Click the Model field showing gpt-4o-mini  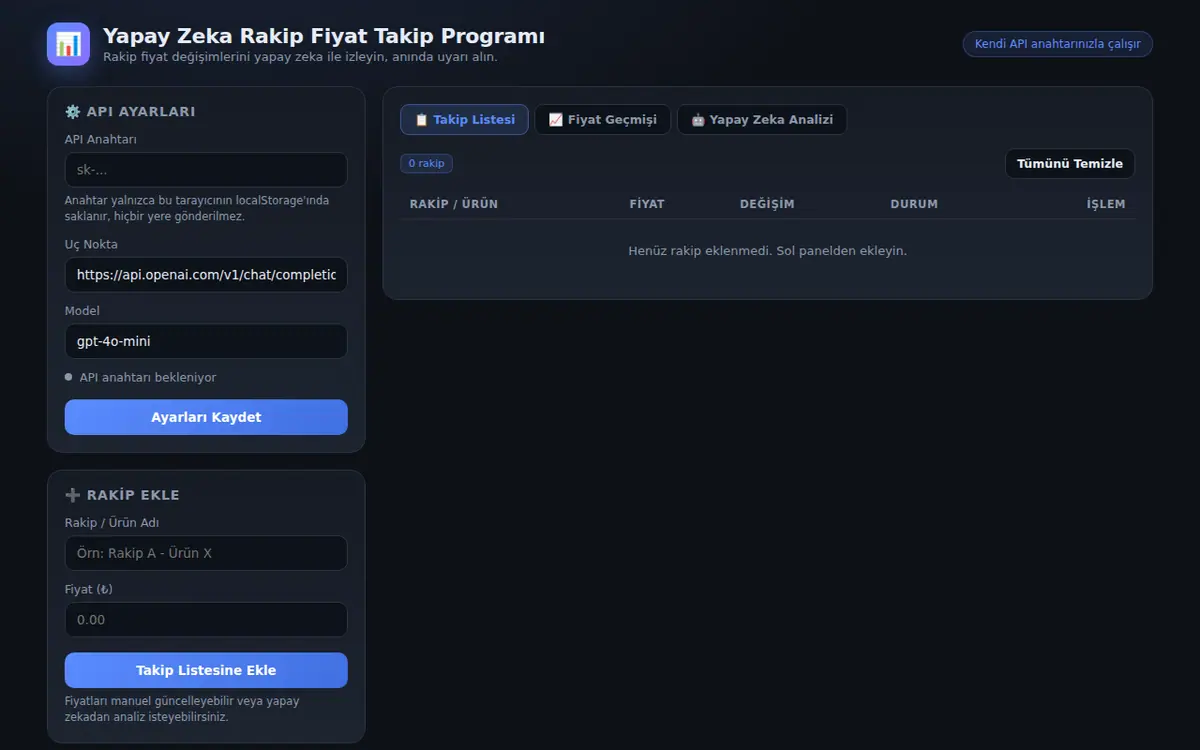206,341
